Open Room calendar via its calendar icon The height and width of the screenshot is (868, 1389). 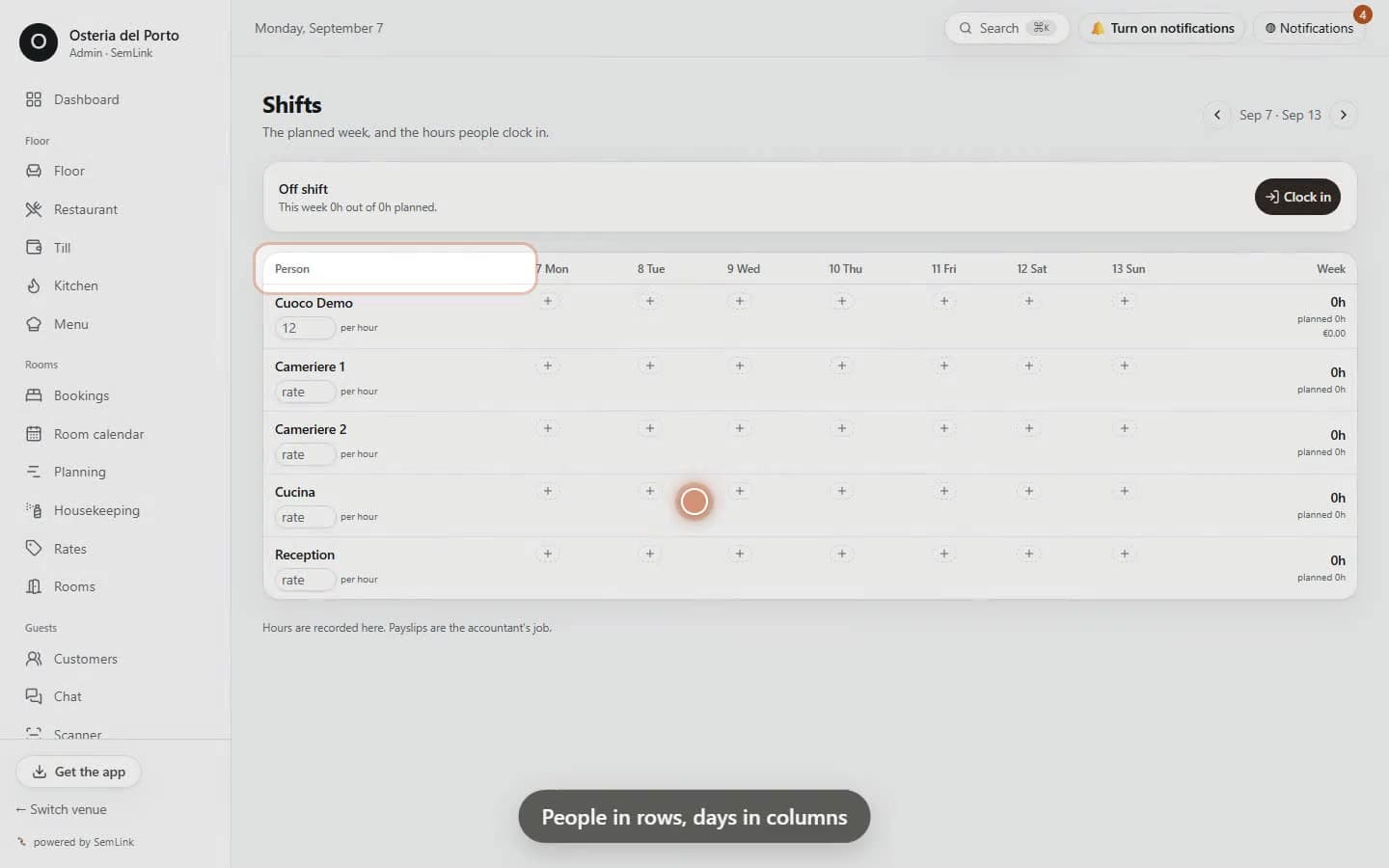pyautogui.click(x=34, y=434)
